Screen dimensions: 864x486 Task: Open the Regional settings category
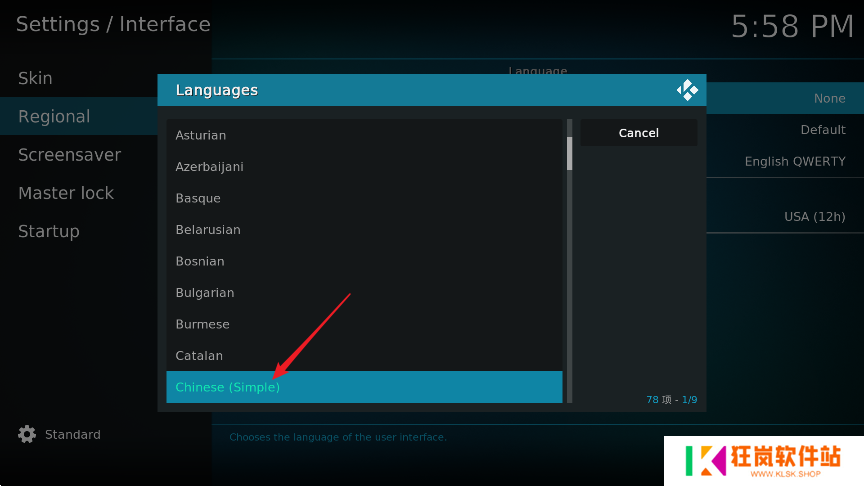[54, 117]
